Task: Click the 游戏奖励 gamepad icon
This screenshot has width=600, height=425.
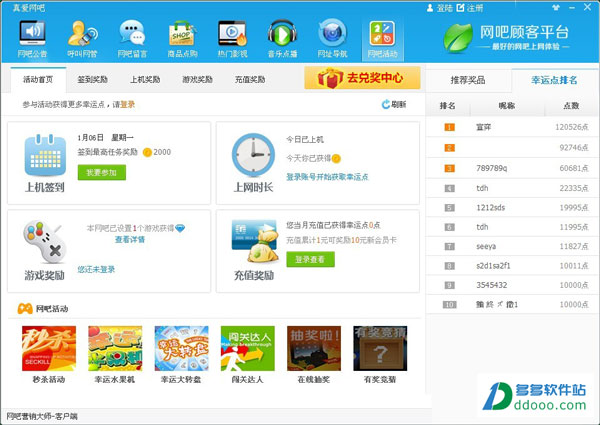Action: pos(44,242)
